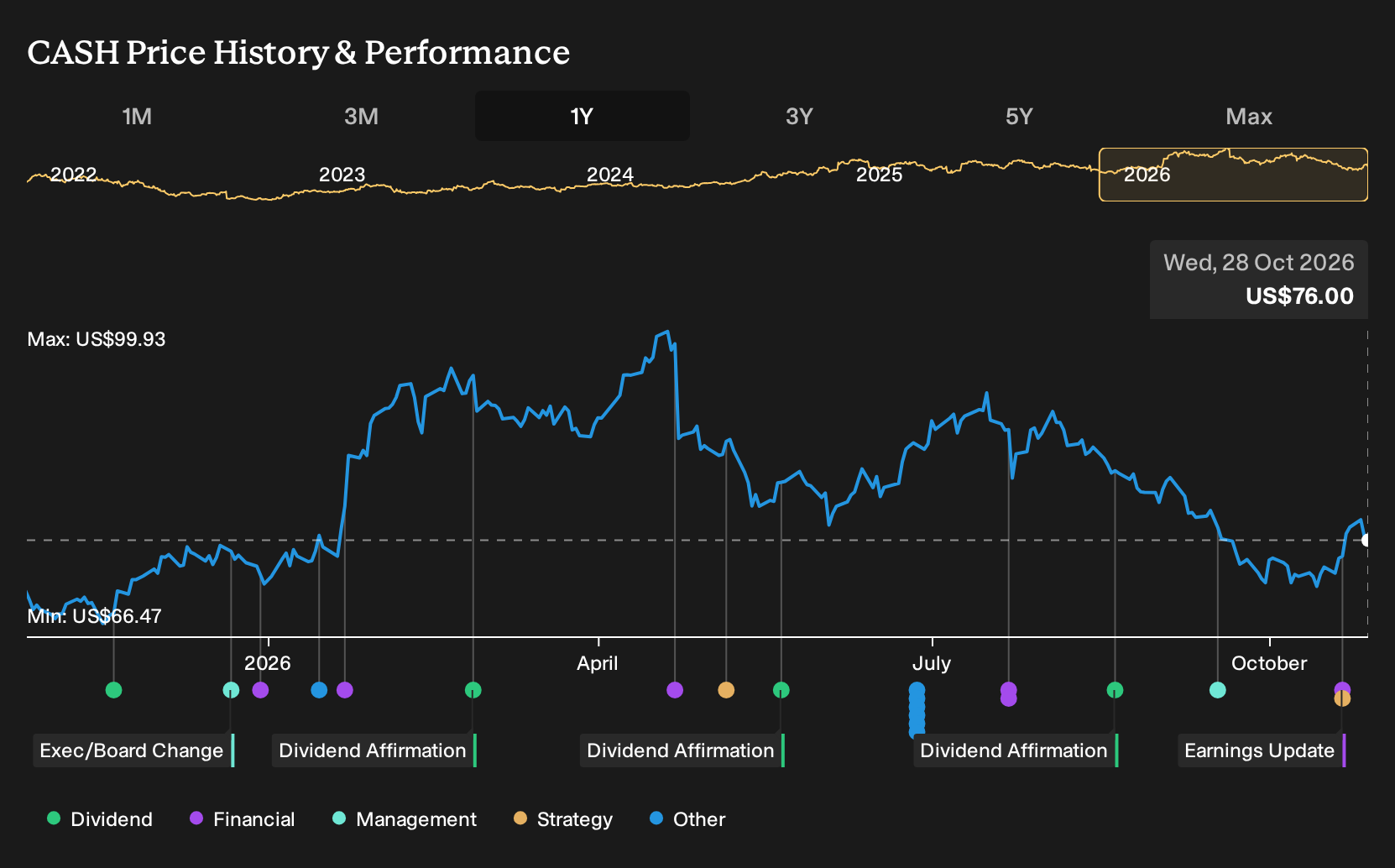Jump to 2025 on the overview sparkline
This screenshot has width=1395, height=868.
879,175
